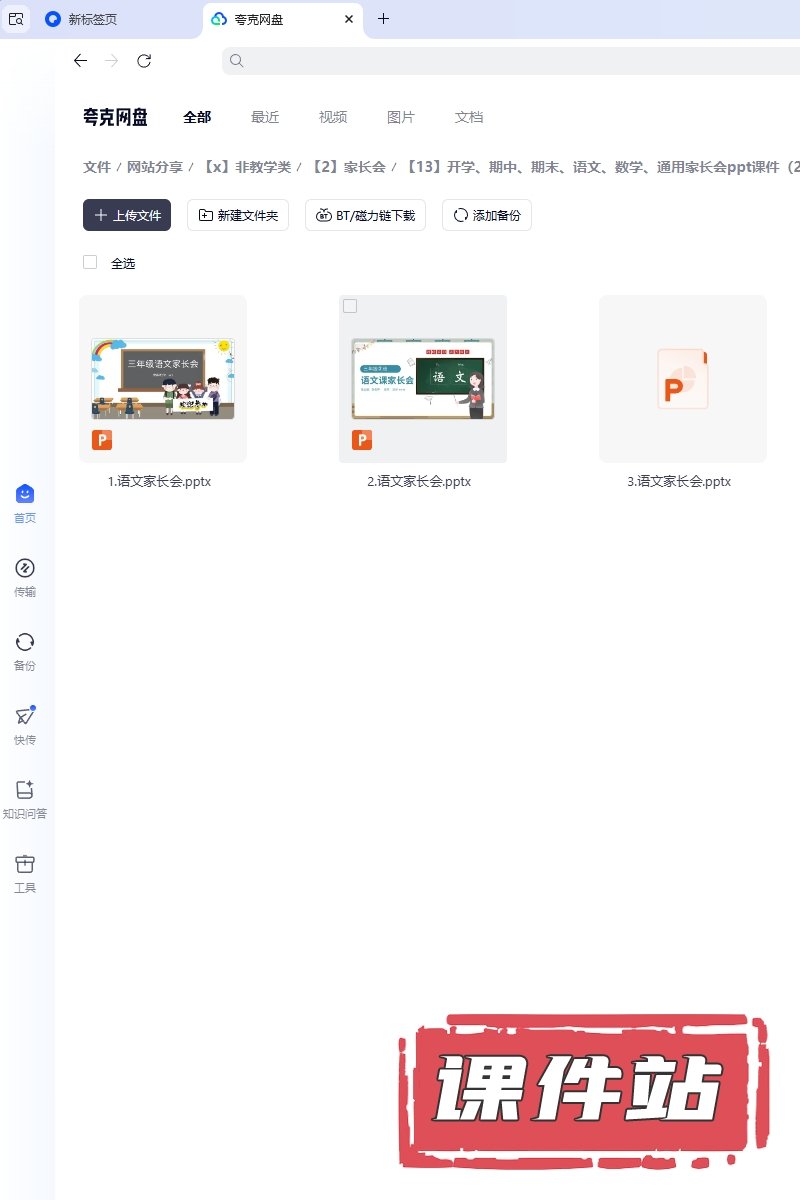Click the 新建文件夹 button
This screenshot has width=800, height=1200.
(238, 215)
